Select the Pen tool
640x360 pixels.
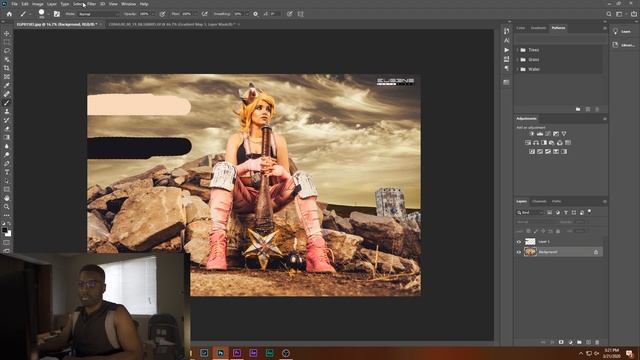coord(7,163)
